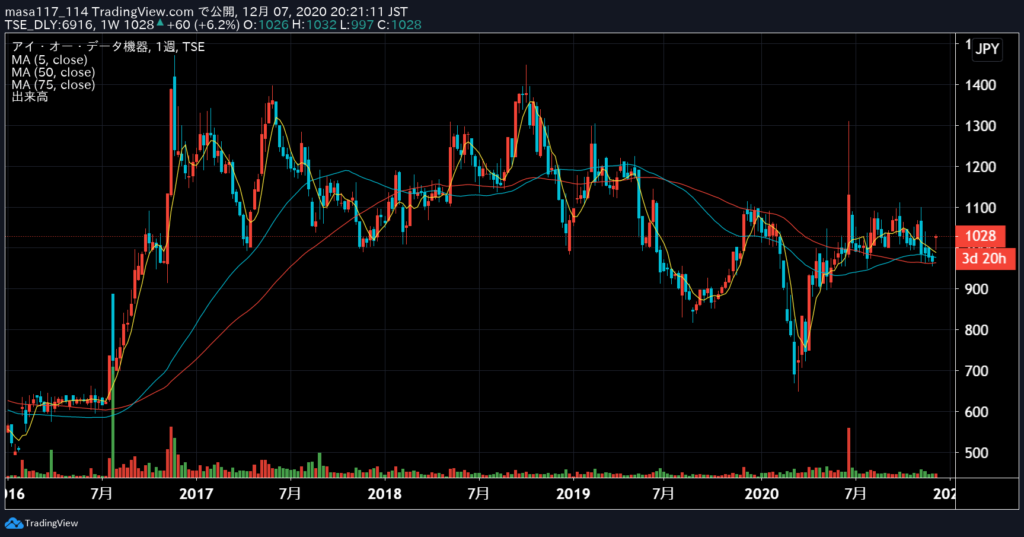Click the 500 price axis label

click(976, 453)
